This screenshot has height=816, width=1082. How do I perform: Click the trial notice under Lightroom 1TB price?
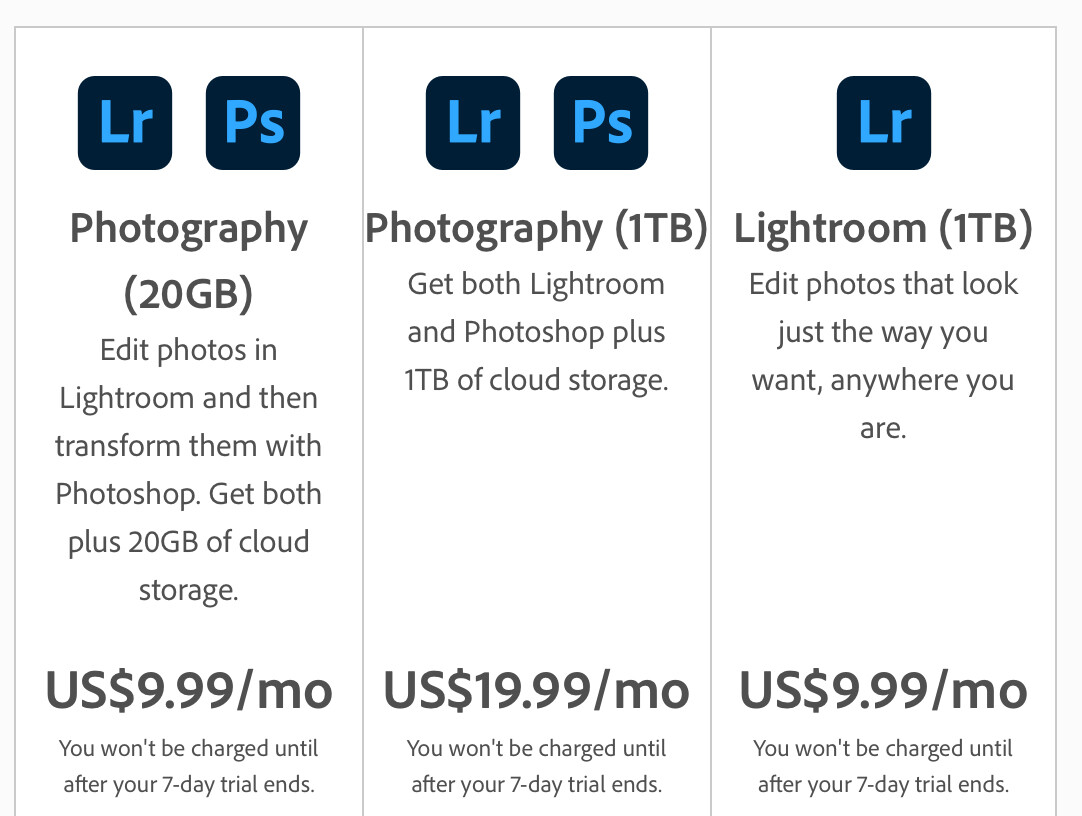pyautogui.click(x=883, y=766)
